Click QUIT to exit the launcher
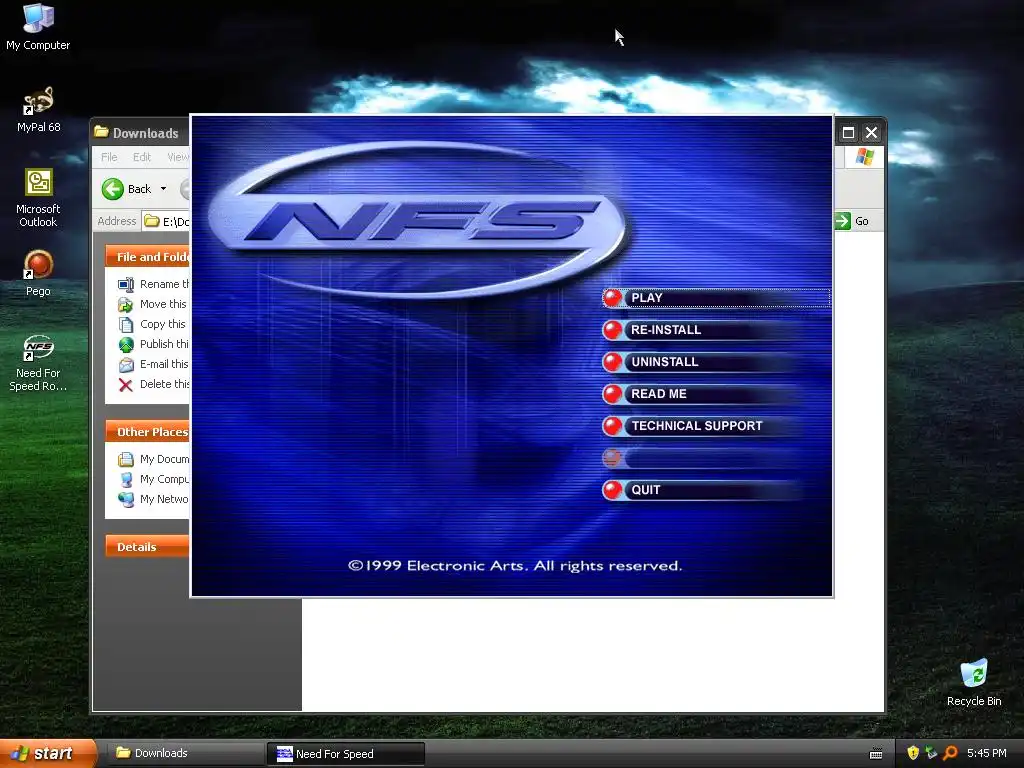 point(702,490)
